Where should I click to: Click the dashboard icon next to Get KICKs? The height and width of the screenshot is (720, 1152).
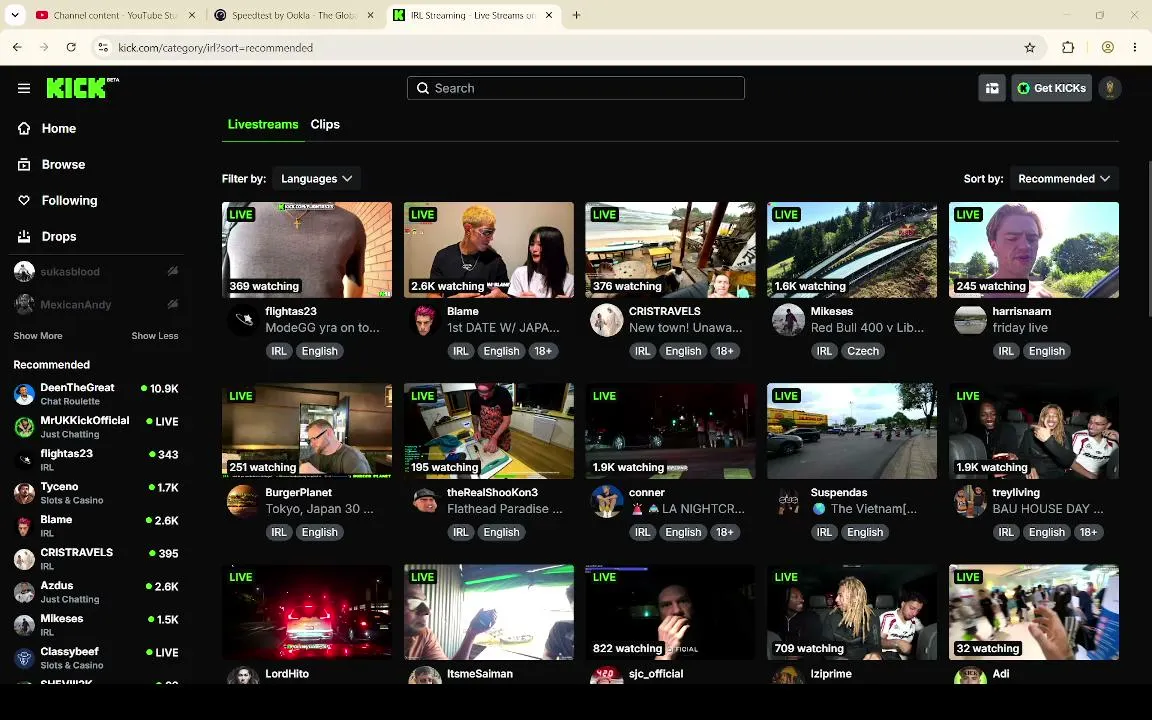tap(992, 88)
